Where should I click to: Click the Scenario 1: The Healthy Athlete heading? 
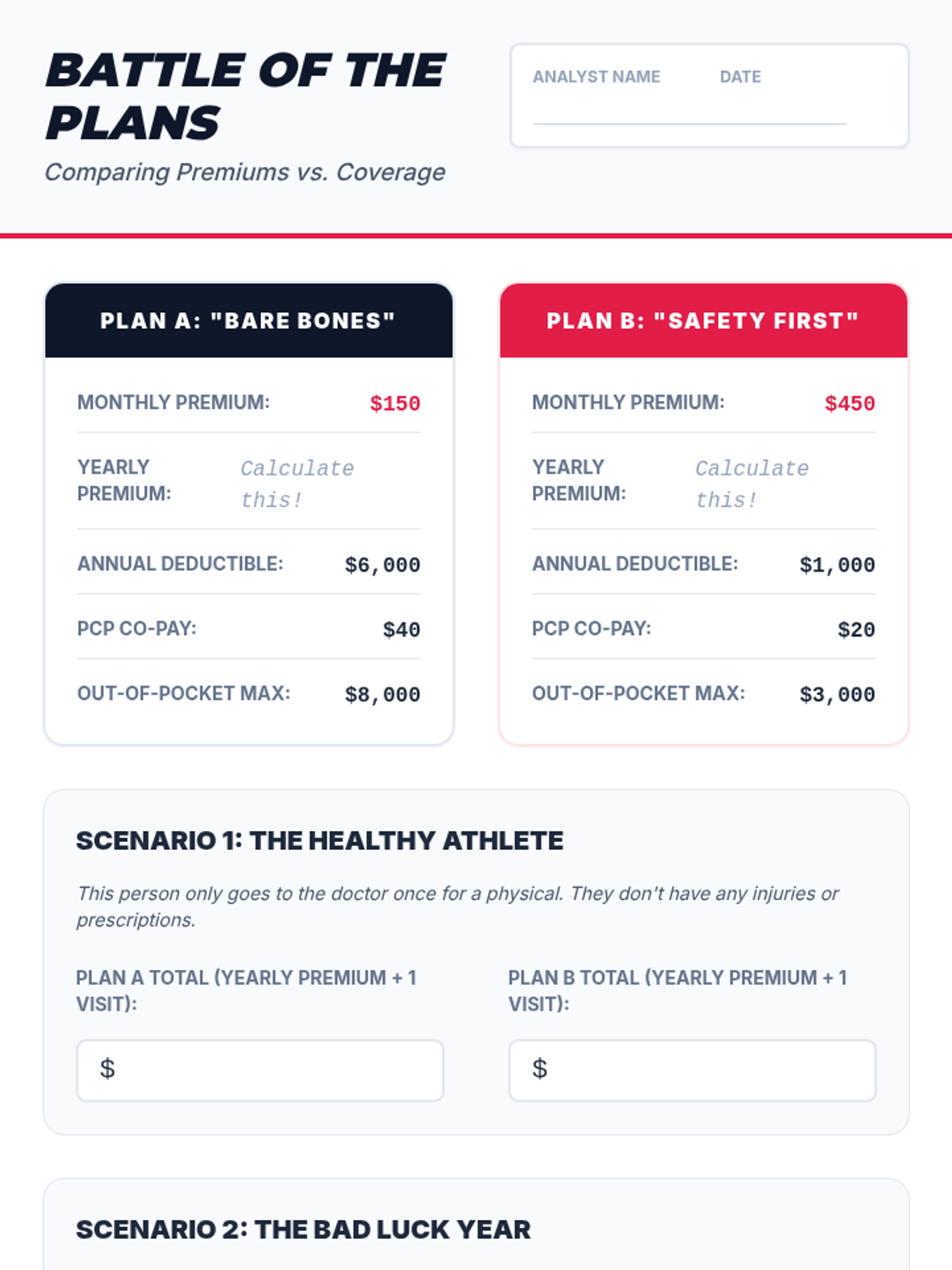click(x=320, y=841)
